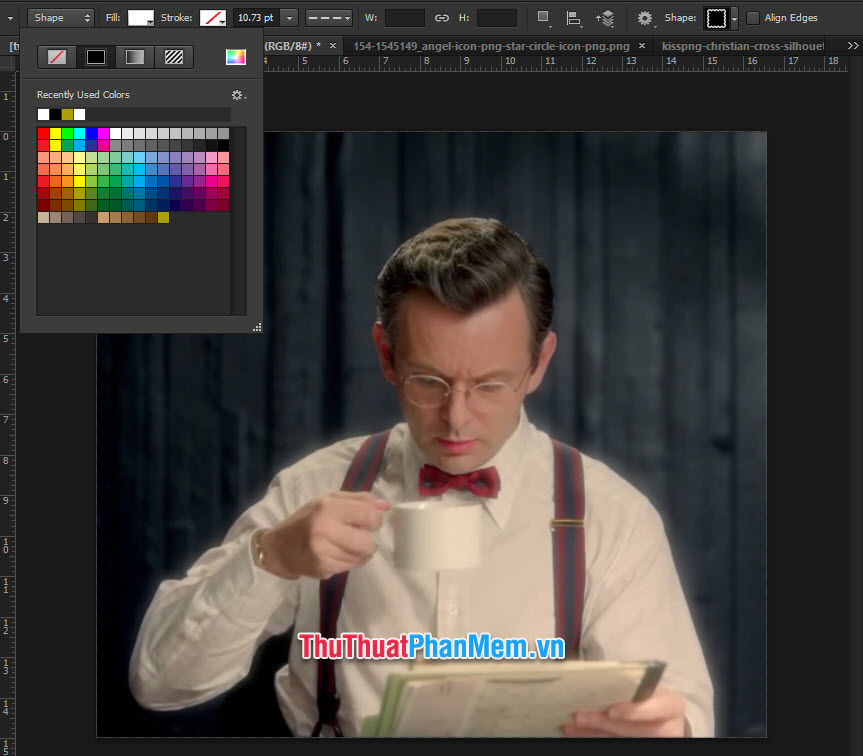Click the path alignment icon in options bar
This screenshot has width=863, height=756.
573,17
